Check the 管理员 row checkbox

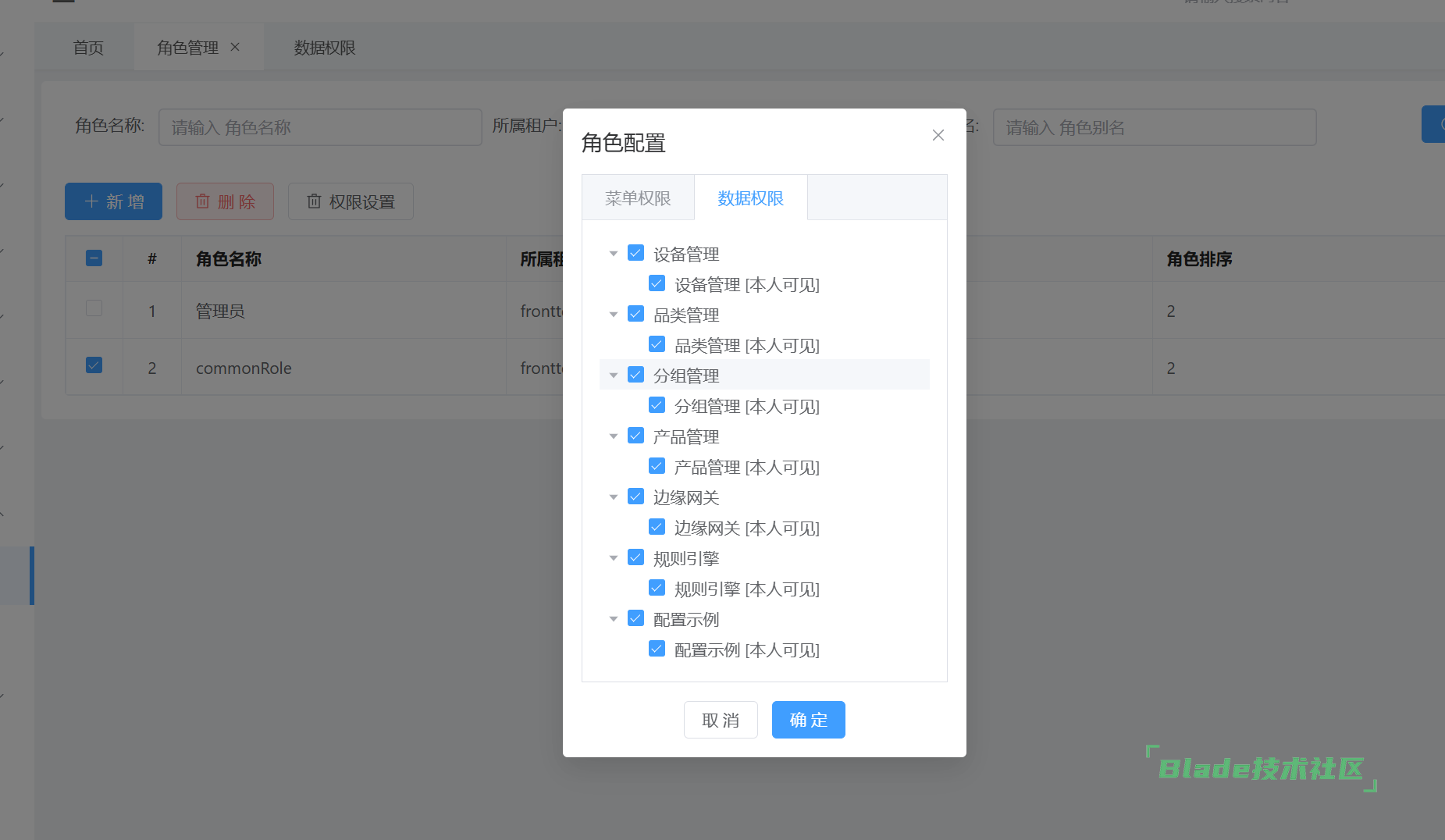tap(94, 308)
